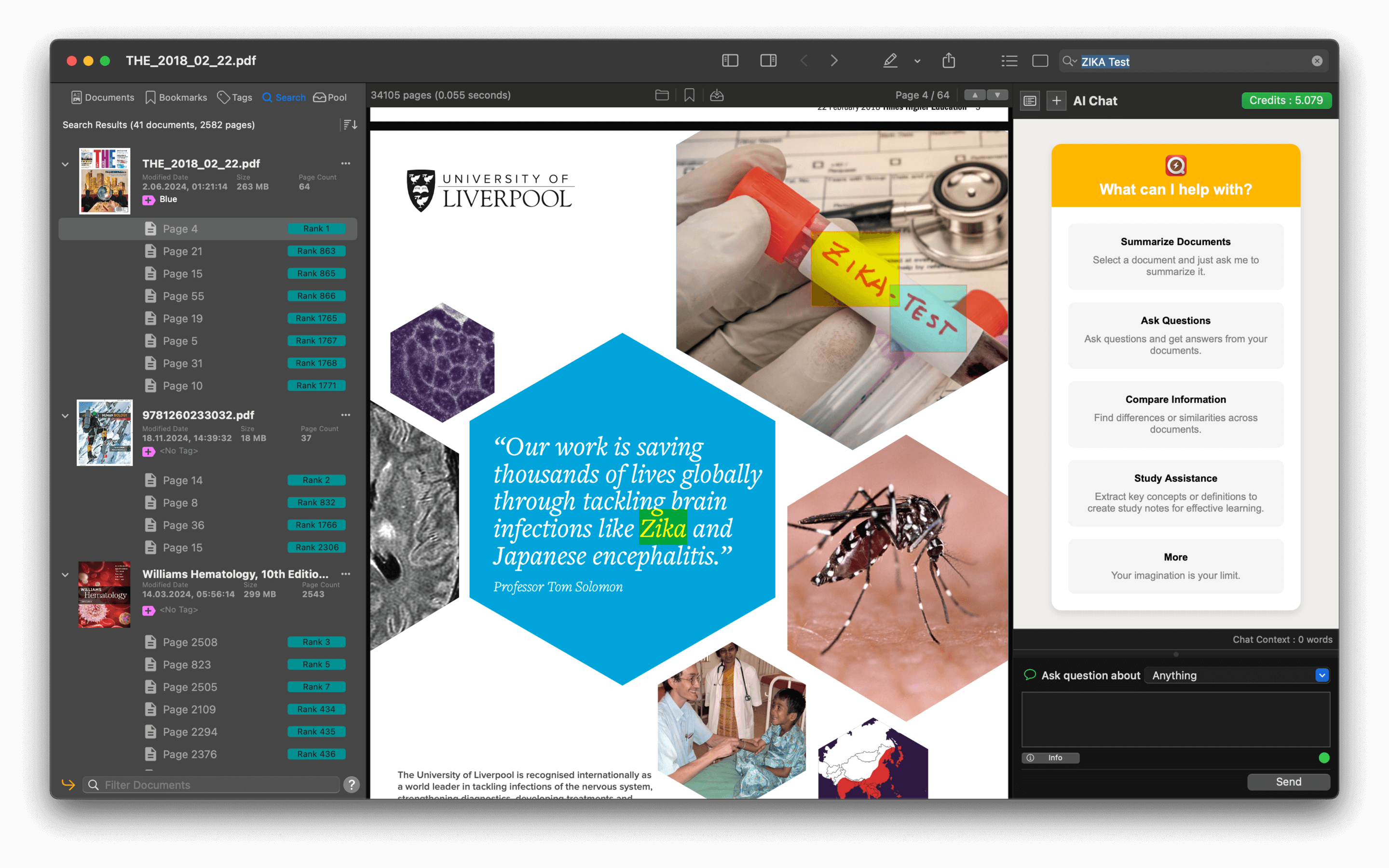
Task: Click the Send button in AI Chat
Action: [x=1289, y=781]
